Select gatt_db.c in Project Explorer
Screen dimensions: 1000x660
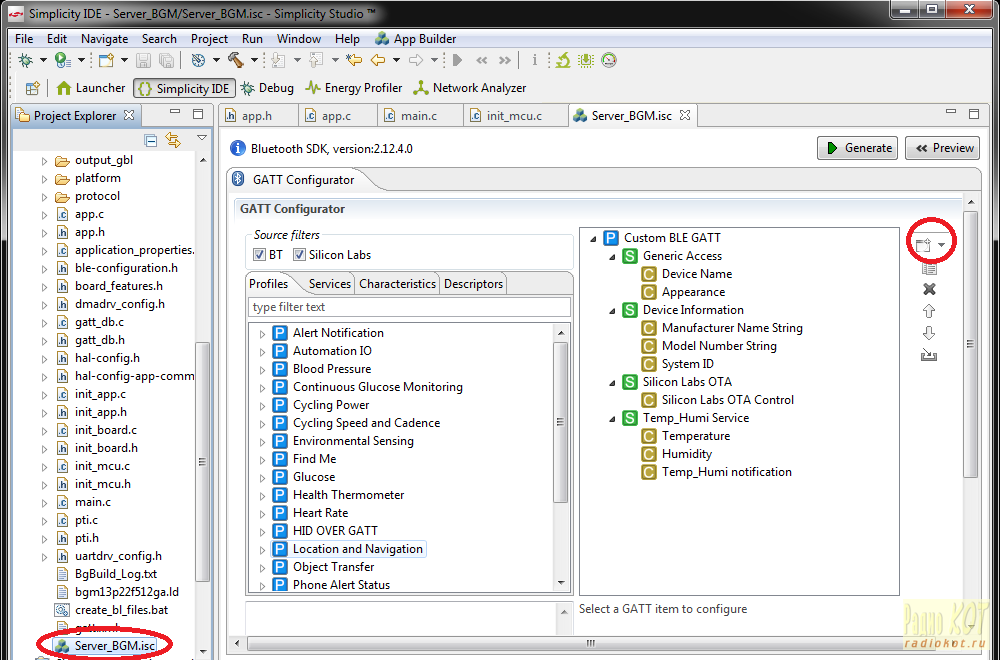(x=99, y=322)
